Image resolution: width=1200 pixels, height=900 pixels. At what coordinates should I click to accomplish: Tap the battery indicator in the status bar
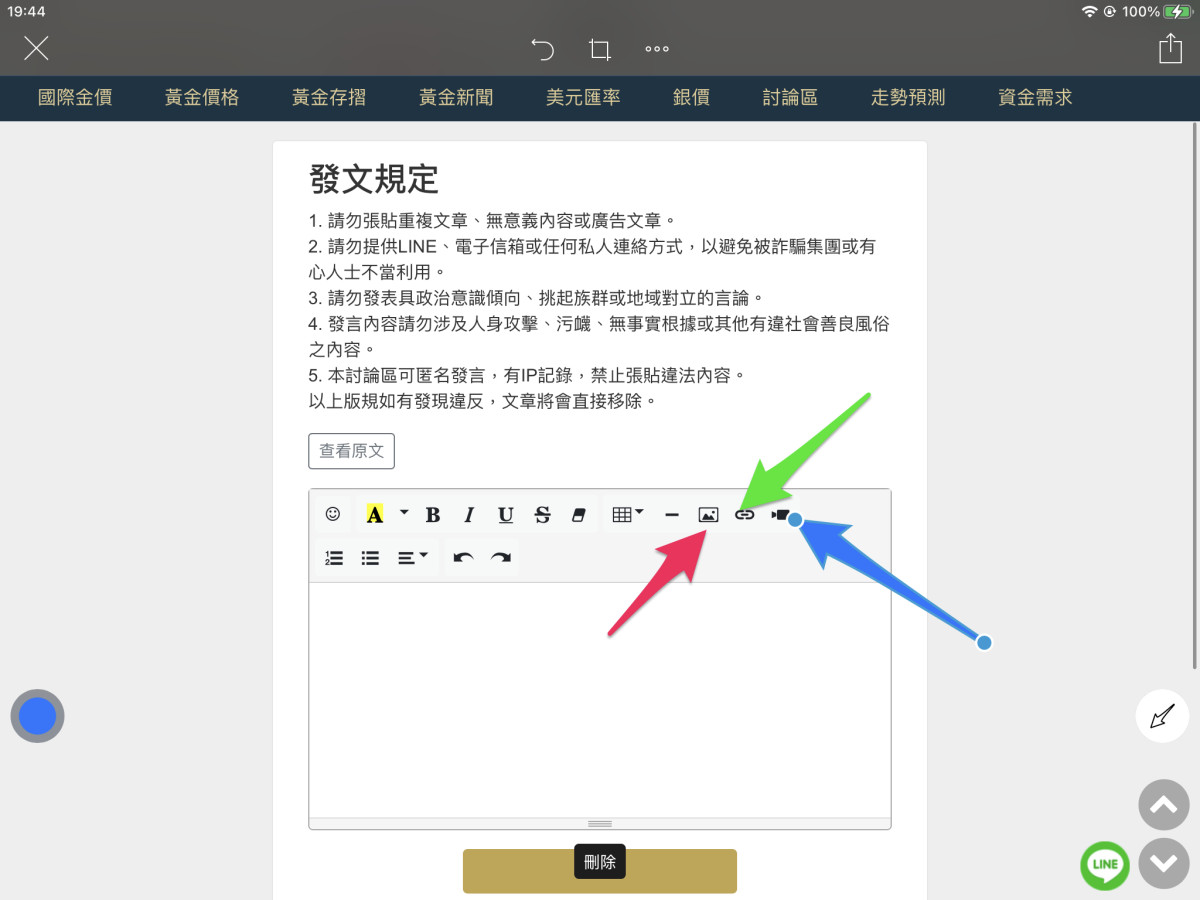pyautogui.click(x=1179, y=11)
